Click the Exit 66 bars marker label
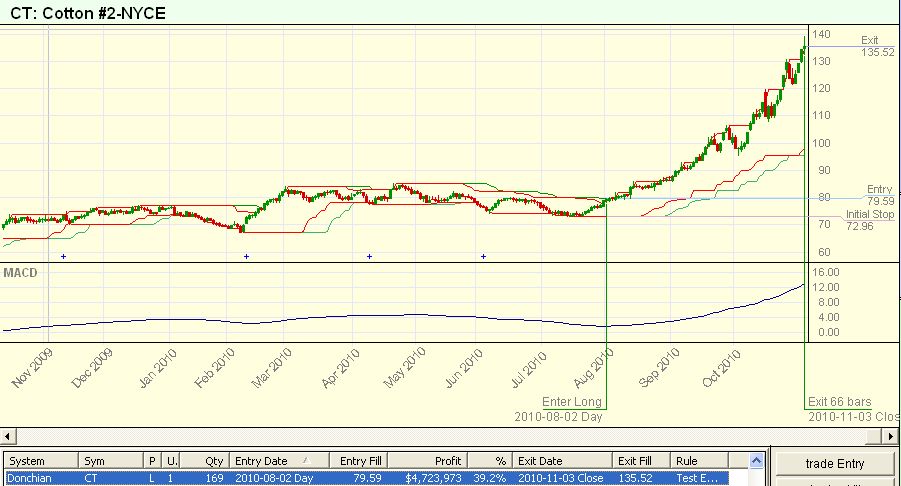This screenshot has width=901, height=486. pyautogui.click(x=839, y=402)
